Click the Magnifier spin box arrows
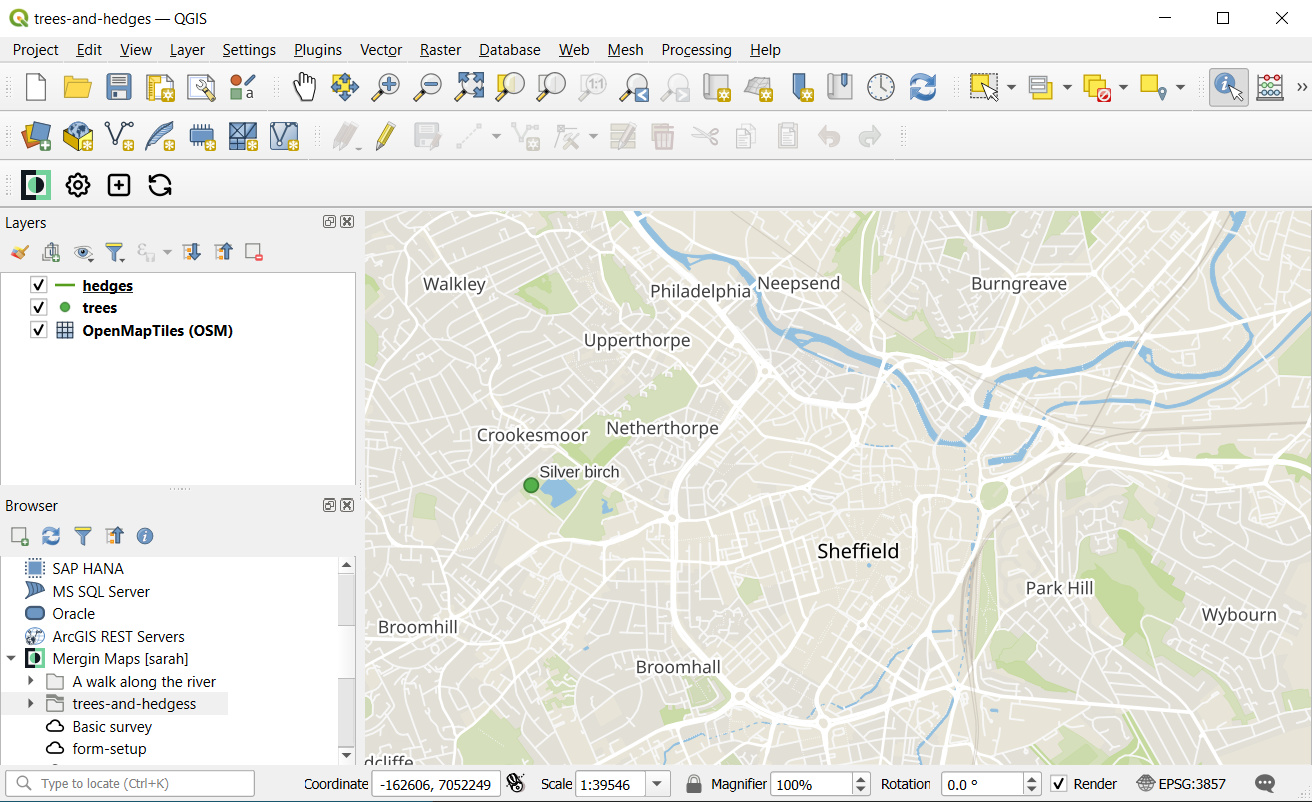Image resolution: width=1312 pixels, height=802 pixels. pos(861,784)
